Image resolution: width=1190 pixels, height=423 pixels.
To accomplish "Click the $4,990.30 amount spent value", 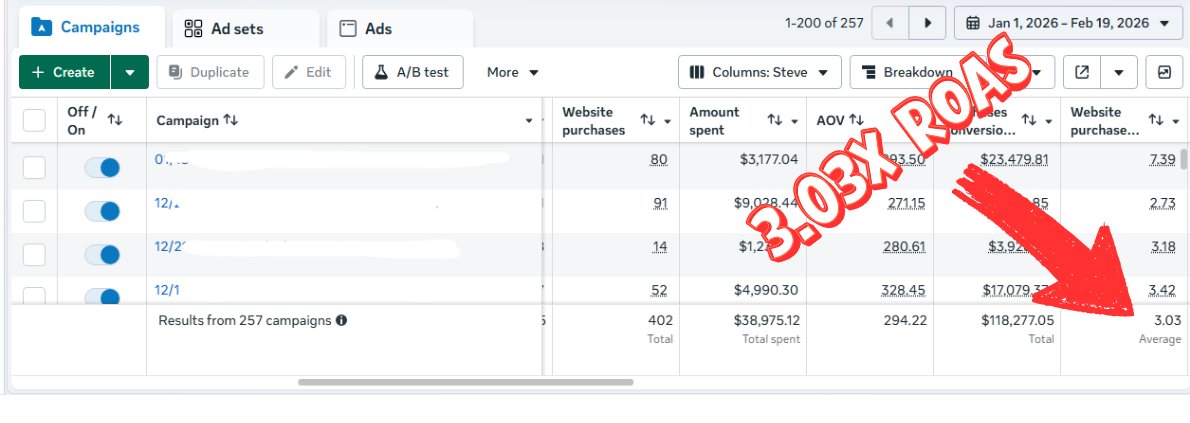I will (x=767, y=290).
